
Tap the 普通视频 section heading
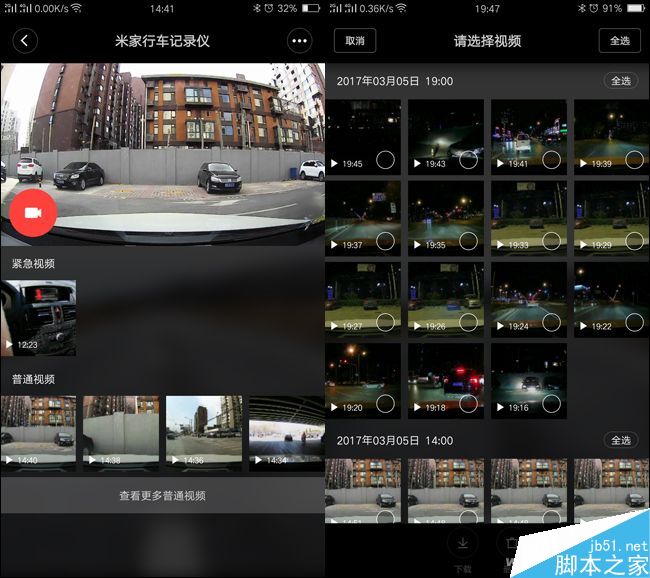33,379
